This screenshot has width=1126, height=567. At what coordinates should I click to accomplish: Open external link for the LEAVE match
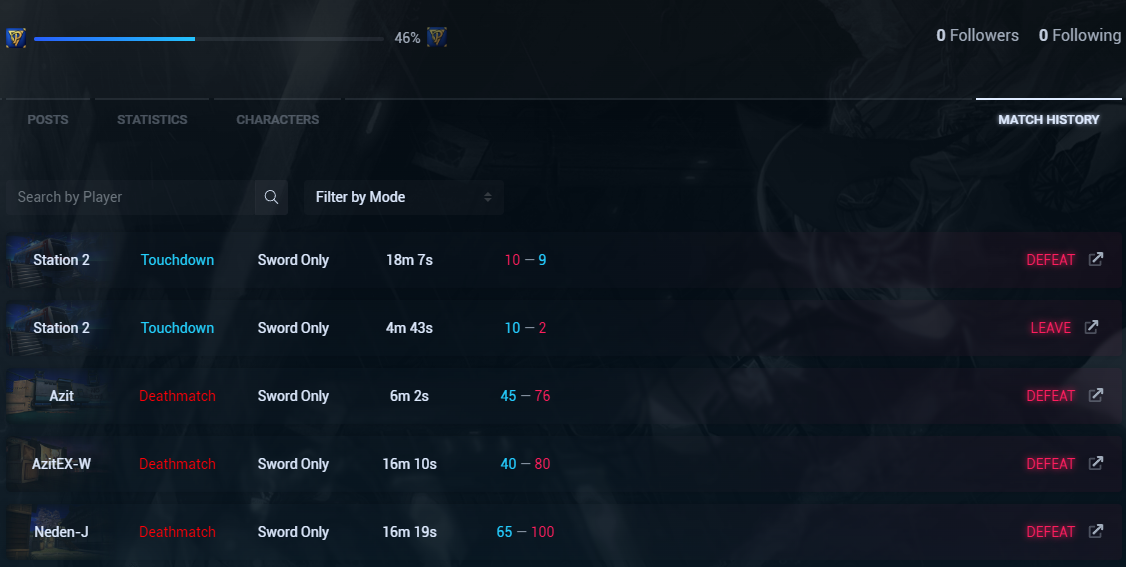pos(1092,327)
